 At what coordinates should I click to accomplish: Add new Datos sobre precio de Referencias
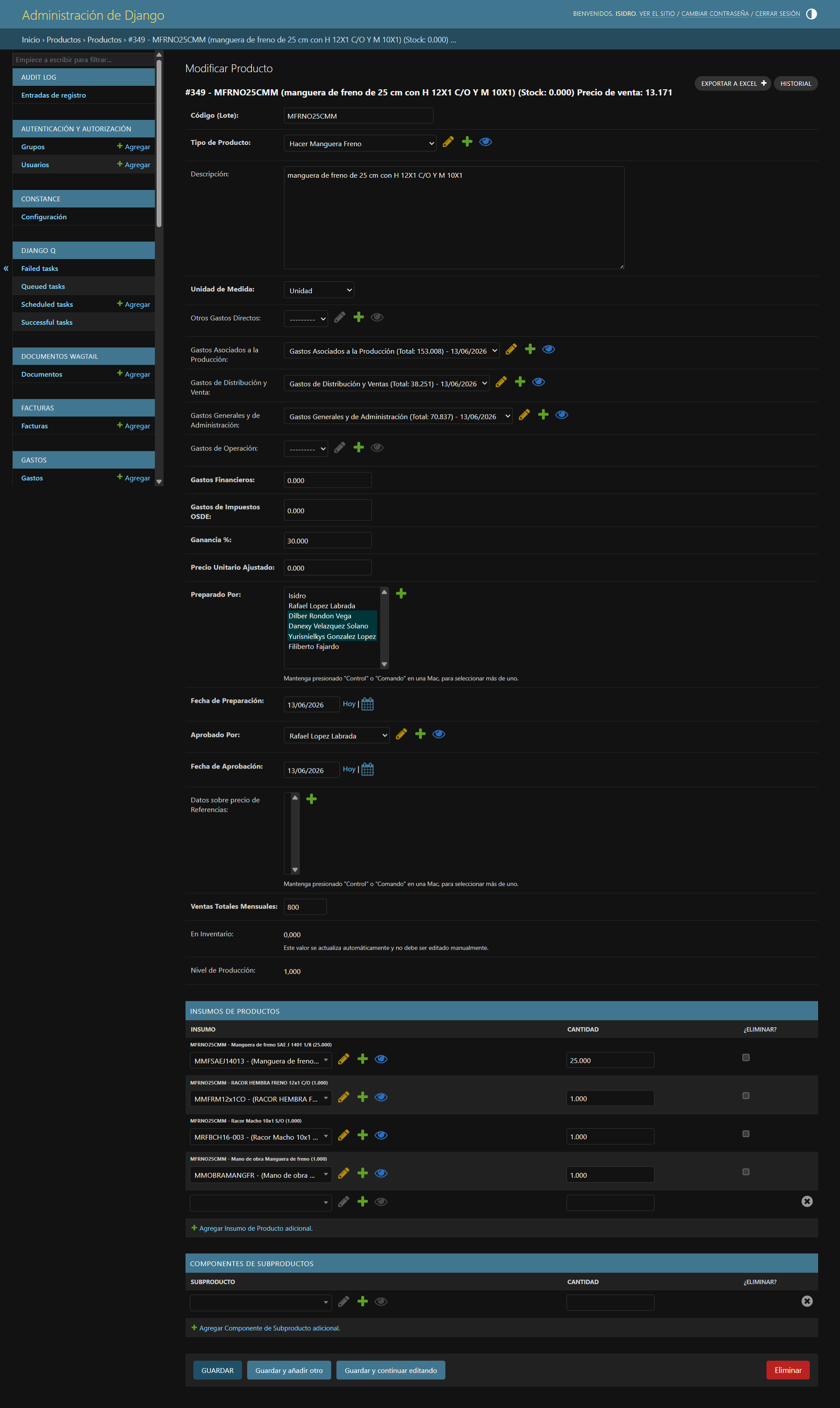311,799
